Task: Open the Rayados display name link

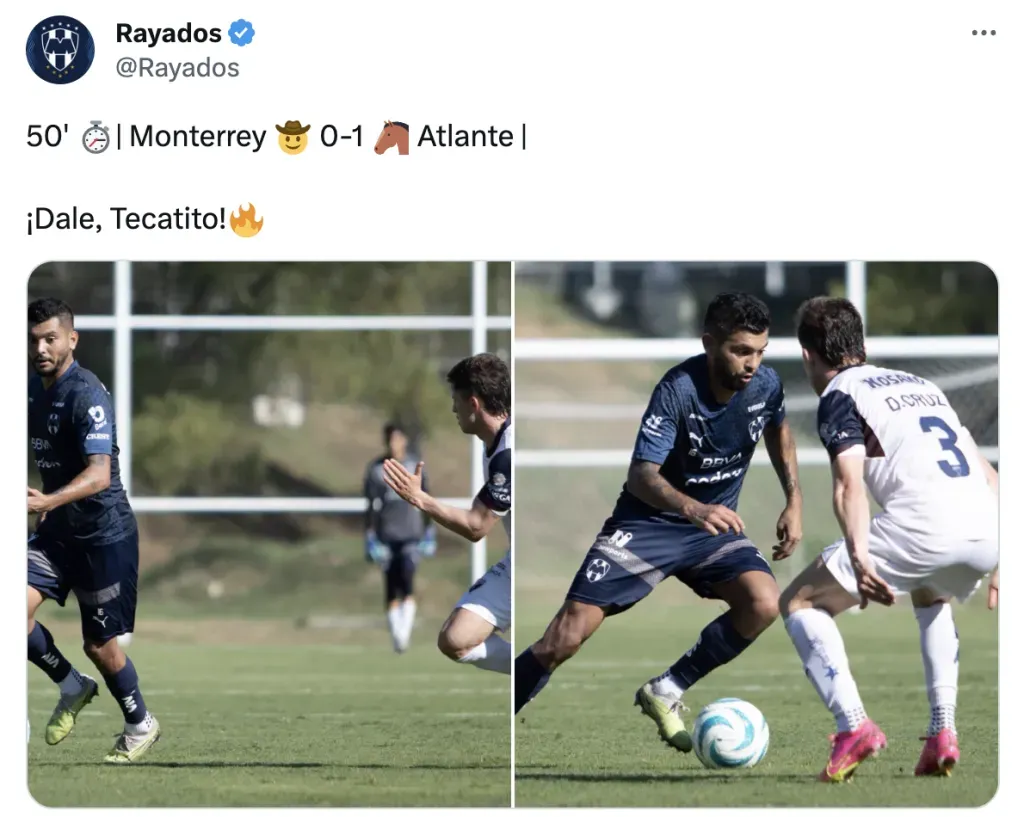Action: click(168, 33)
